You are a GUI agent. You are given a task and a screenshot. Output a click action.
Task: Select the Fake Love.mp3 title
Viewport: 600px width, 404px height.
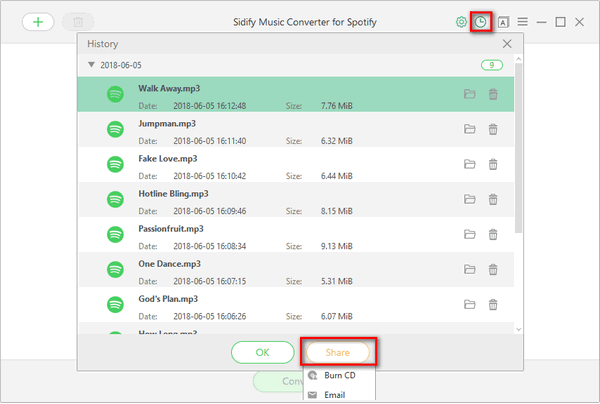(168, 159)
